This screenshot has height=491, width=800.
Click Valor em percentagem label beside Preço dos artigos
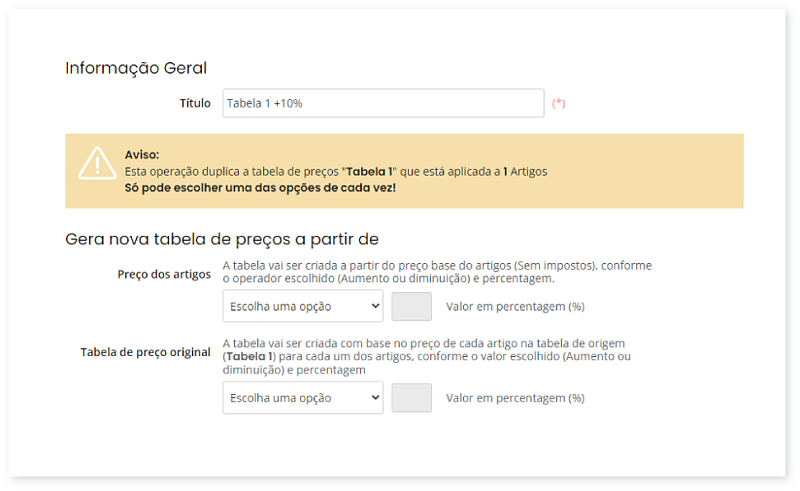tap(515, 306)
